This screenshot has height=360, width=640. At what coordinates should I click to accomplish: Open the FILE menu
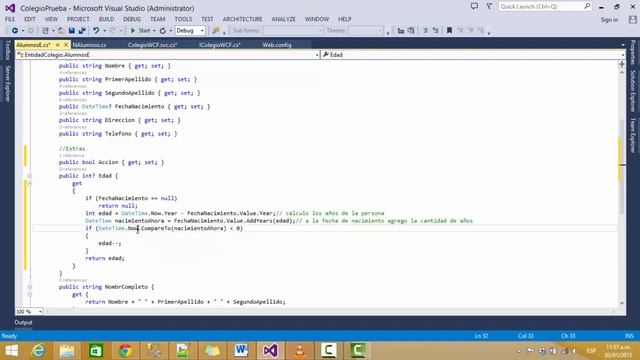[10, 19]
